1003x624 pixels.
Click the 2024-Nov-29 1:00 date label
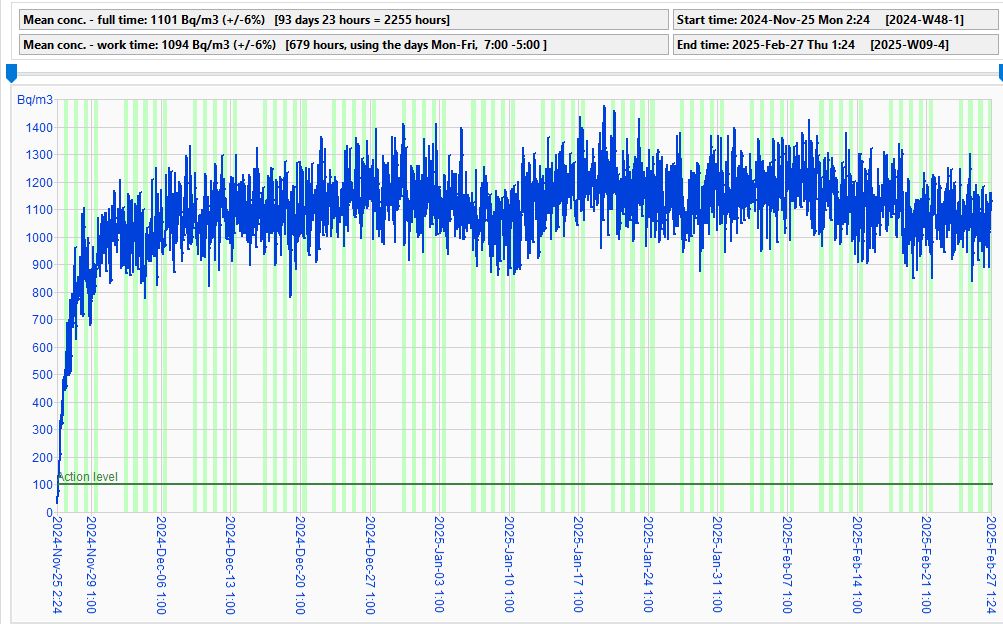tap(91, 565)
